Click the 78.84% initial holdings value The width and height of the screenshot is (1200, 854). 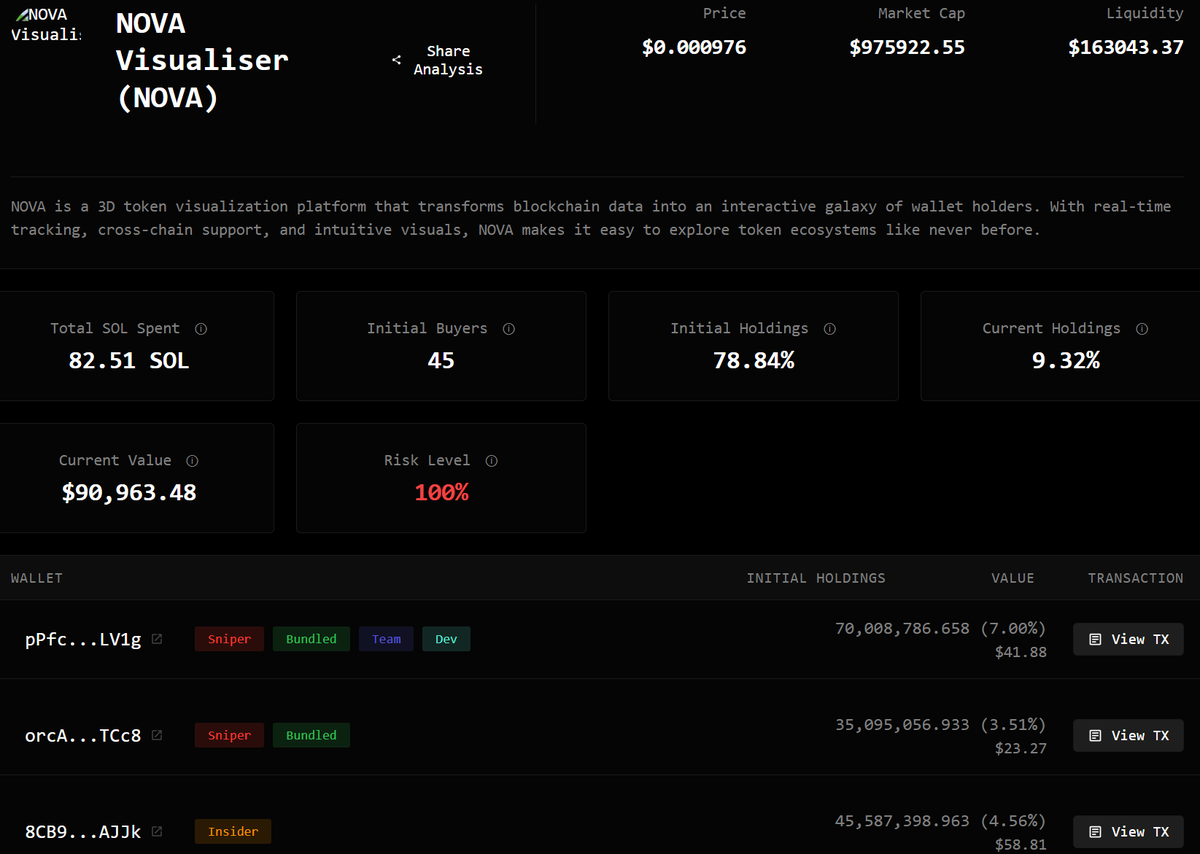click(x=753, y=361)
